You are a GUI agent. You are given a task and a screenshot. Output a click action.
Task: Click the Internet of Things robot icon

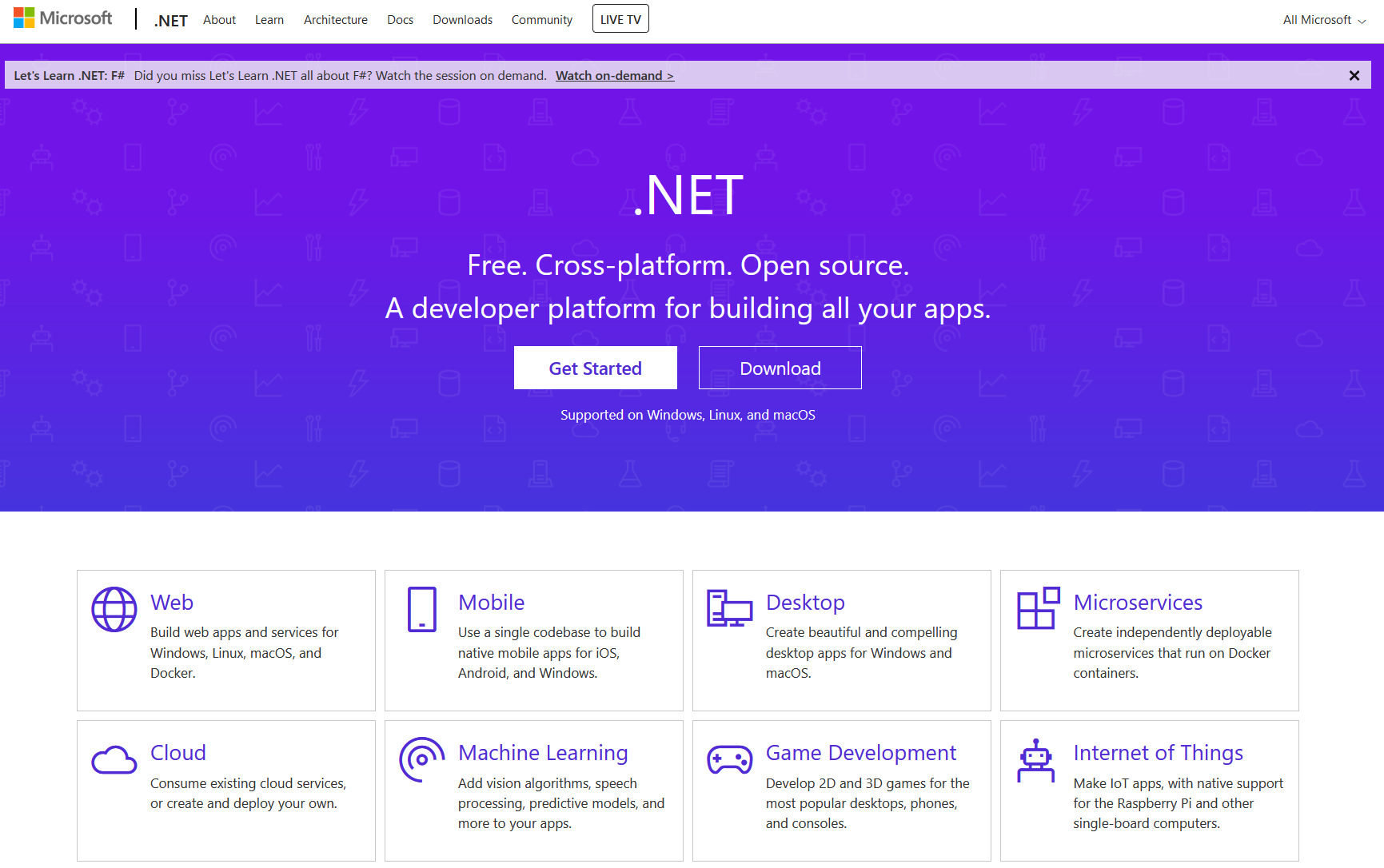(x=1036, y=760)
